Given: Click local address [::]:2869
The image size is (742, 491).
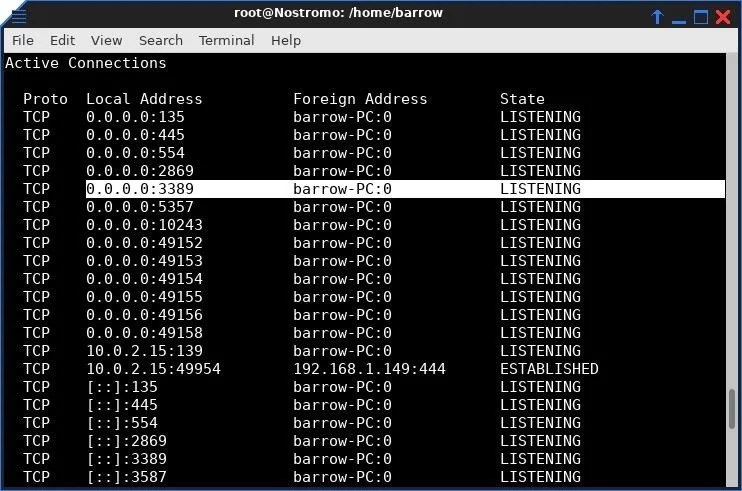Looking at the screenshot, I should pyautogui.click(x=126, y=440).
